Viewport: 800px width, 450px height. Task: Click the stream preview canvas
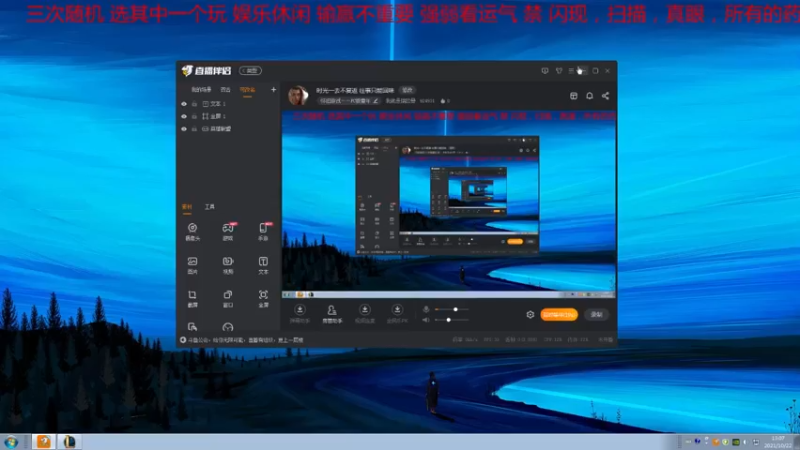click(449, 205)
